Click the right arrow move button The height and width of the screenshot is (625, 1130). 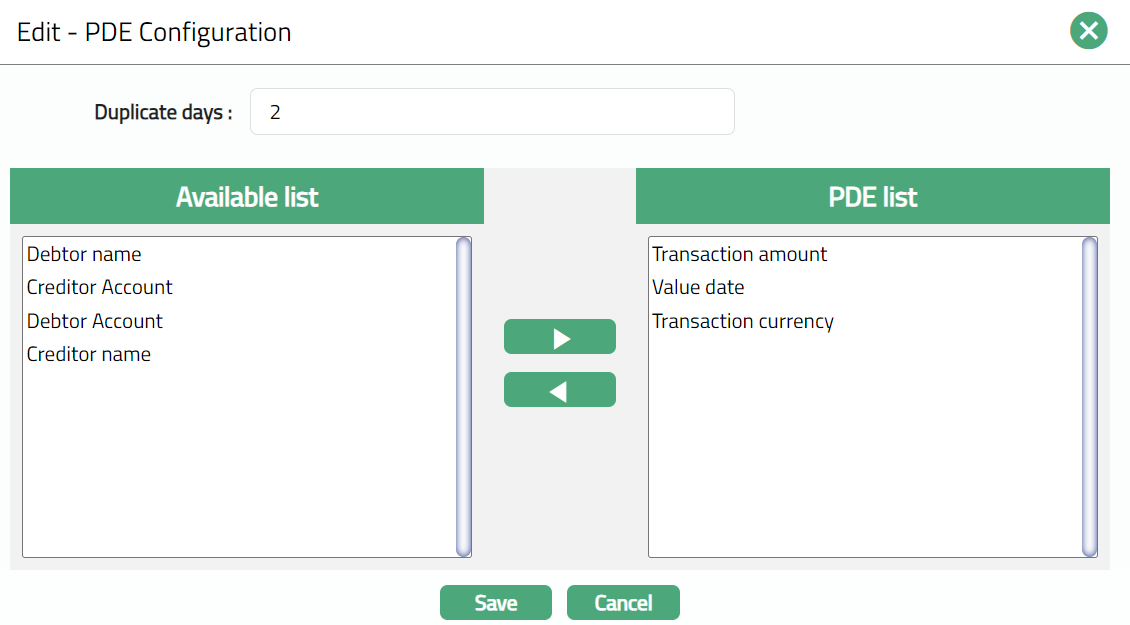pos(560,337)
